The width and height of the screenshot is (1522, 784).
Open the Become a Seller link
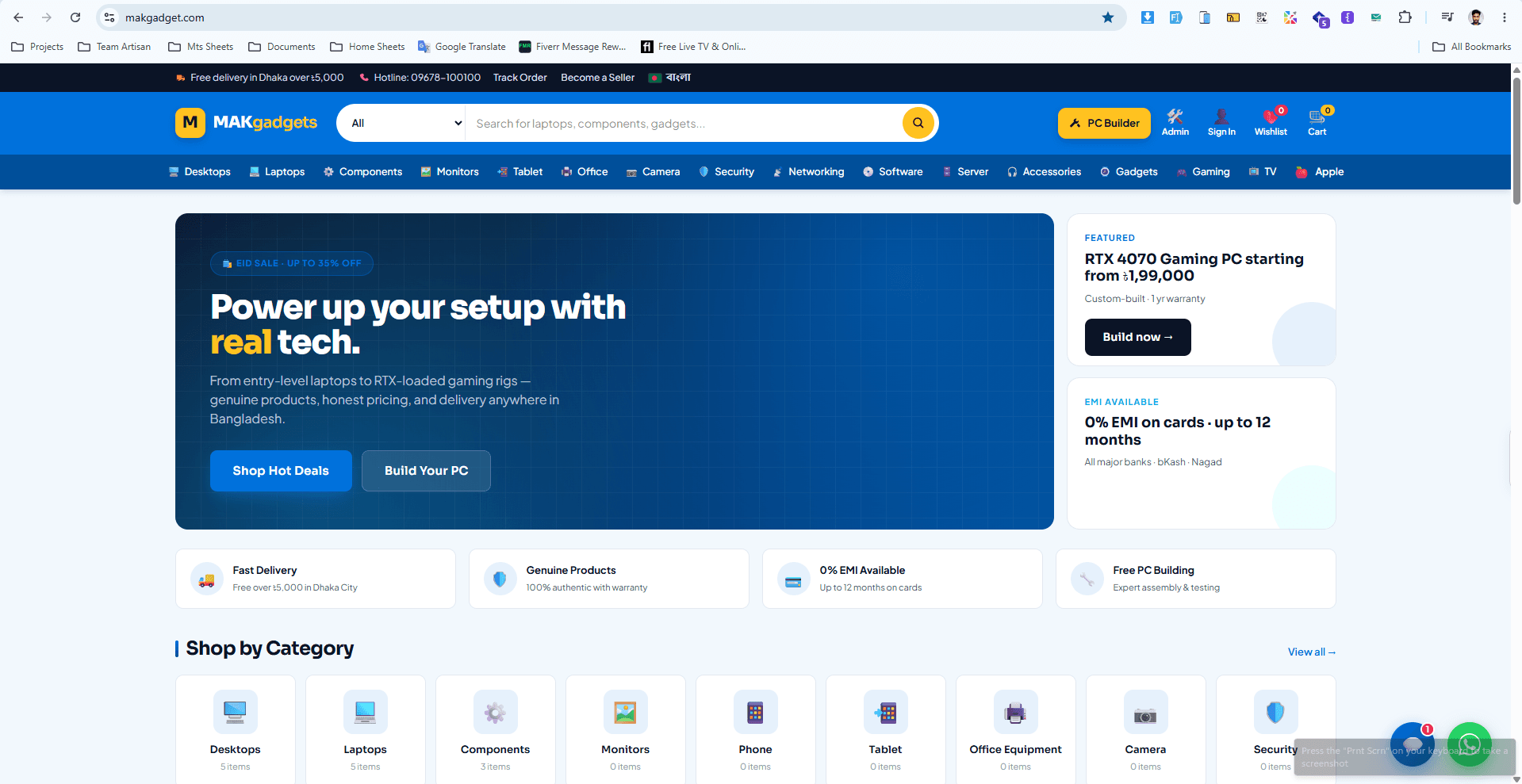coord(597,78)
